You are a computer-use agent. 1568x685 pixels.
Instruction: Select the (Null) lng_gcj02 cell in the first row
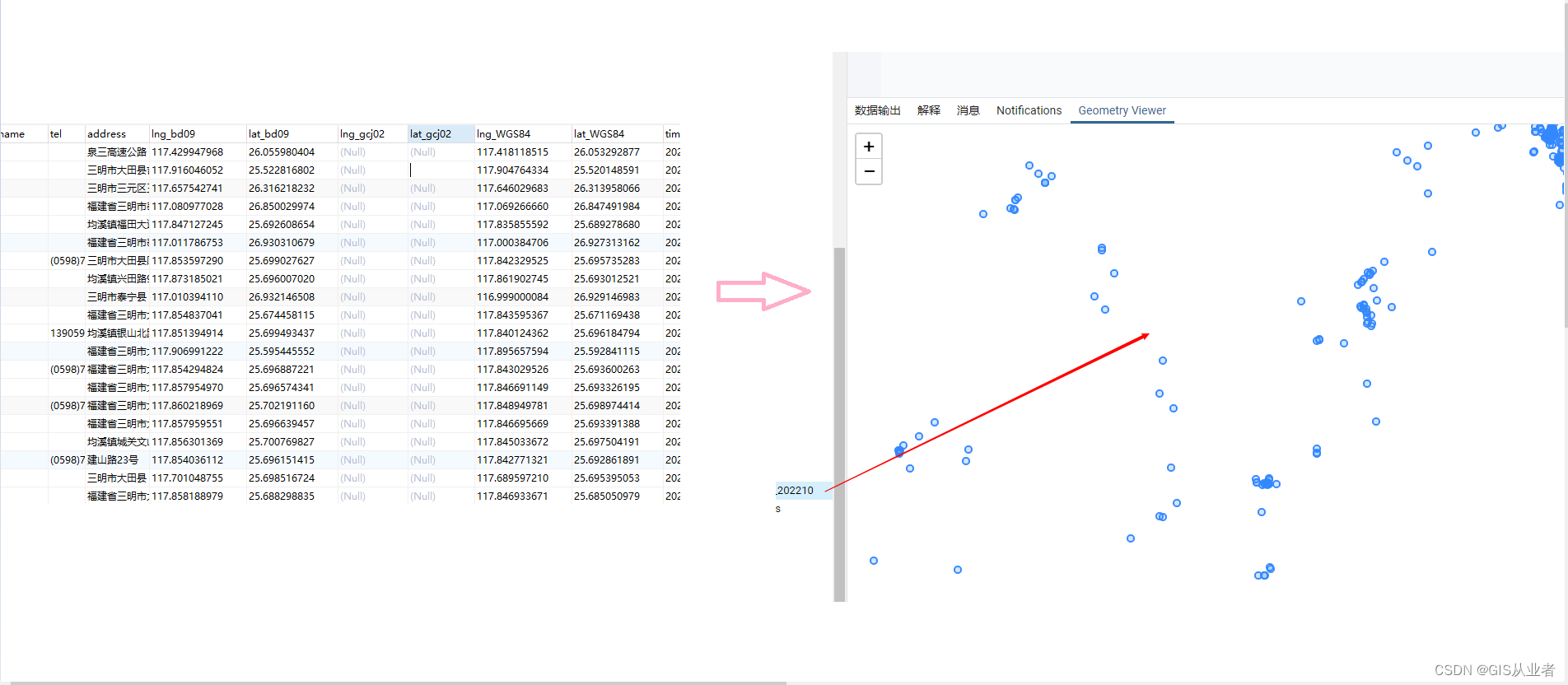tap(373, 152)
